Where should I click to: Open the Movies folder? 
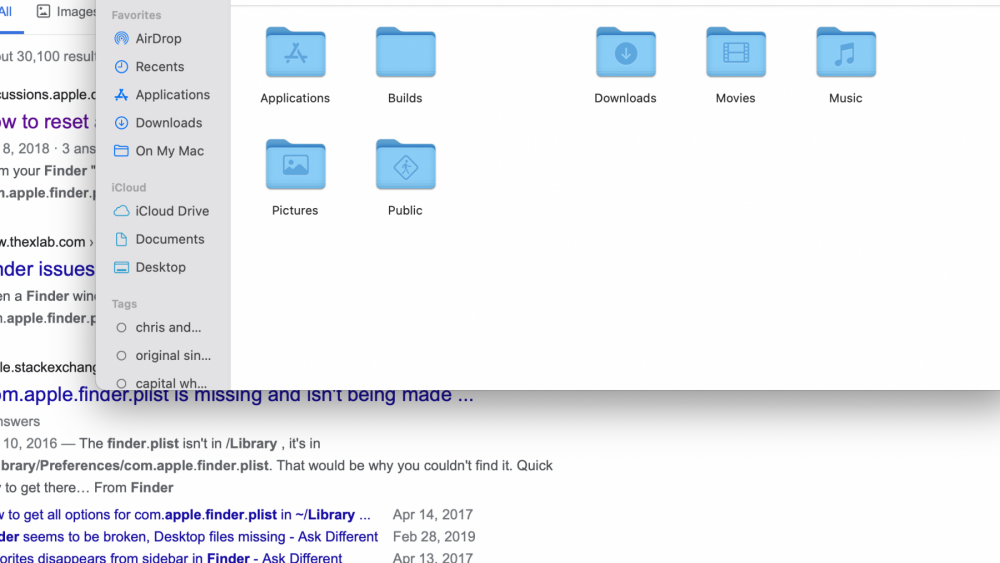736,52
